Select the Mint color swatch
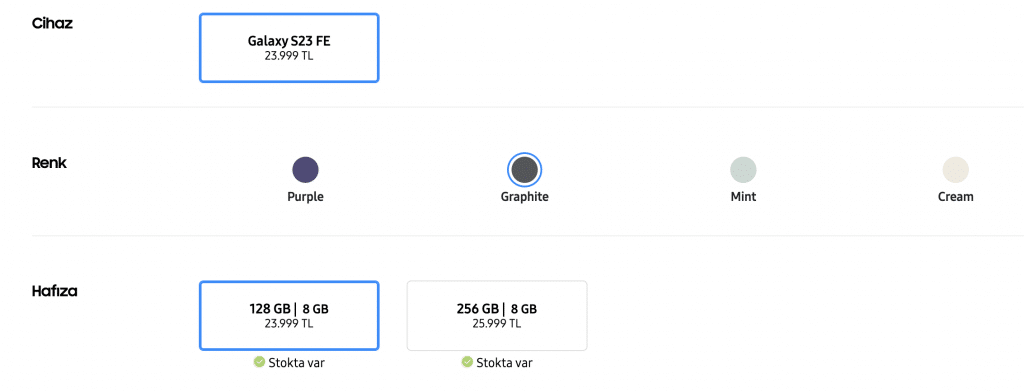The image size is (1024, 392). click(x=743, y=170)
